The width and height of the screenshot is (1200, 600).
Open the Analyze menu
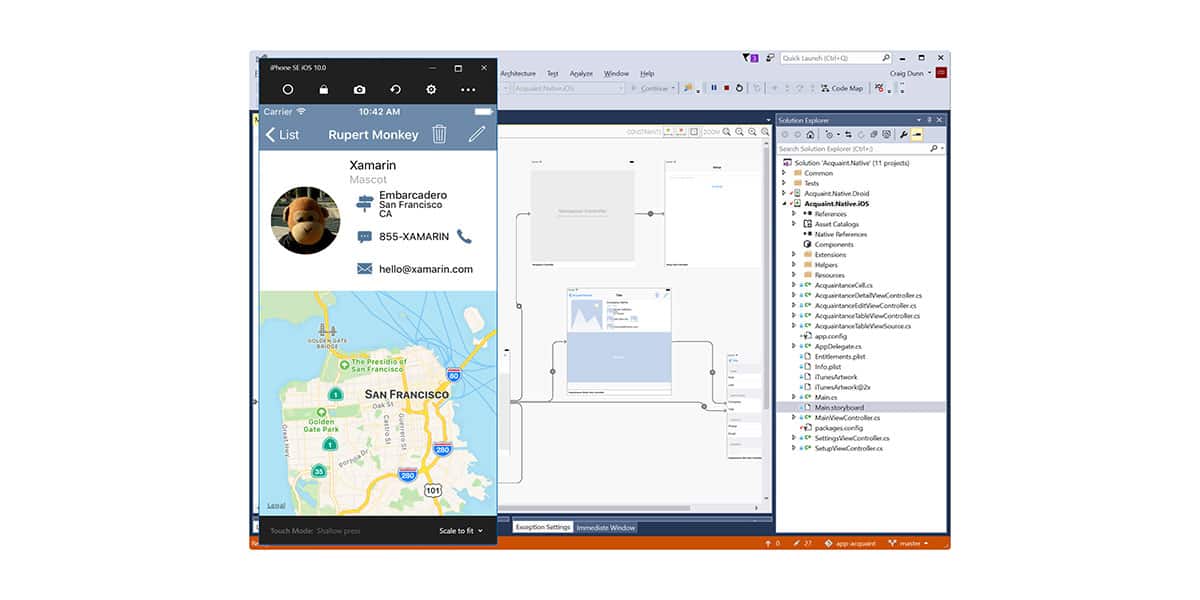tap(581, 73)
